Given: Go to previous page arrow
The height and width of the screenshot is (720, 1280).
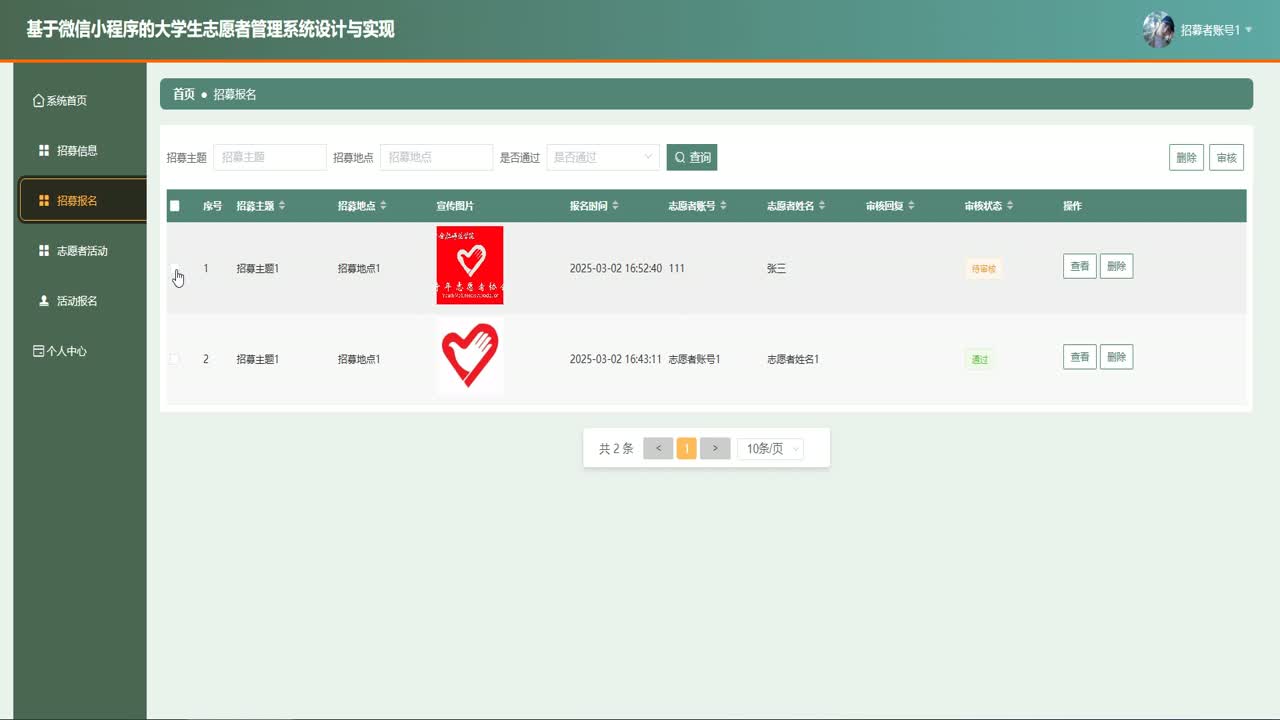Looking at the screenshot, I should (x=658, y=449).
